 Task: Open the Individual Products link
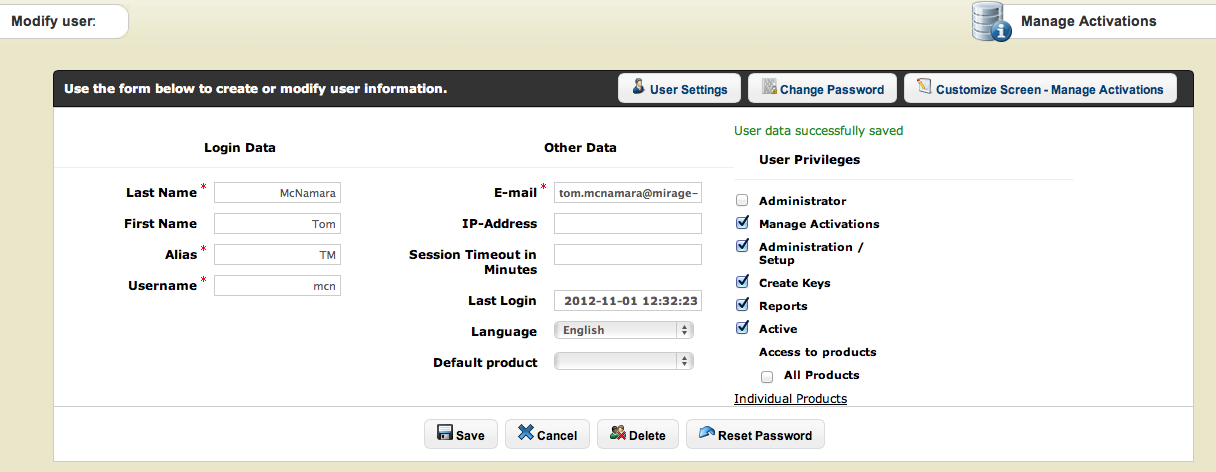790,399
